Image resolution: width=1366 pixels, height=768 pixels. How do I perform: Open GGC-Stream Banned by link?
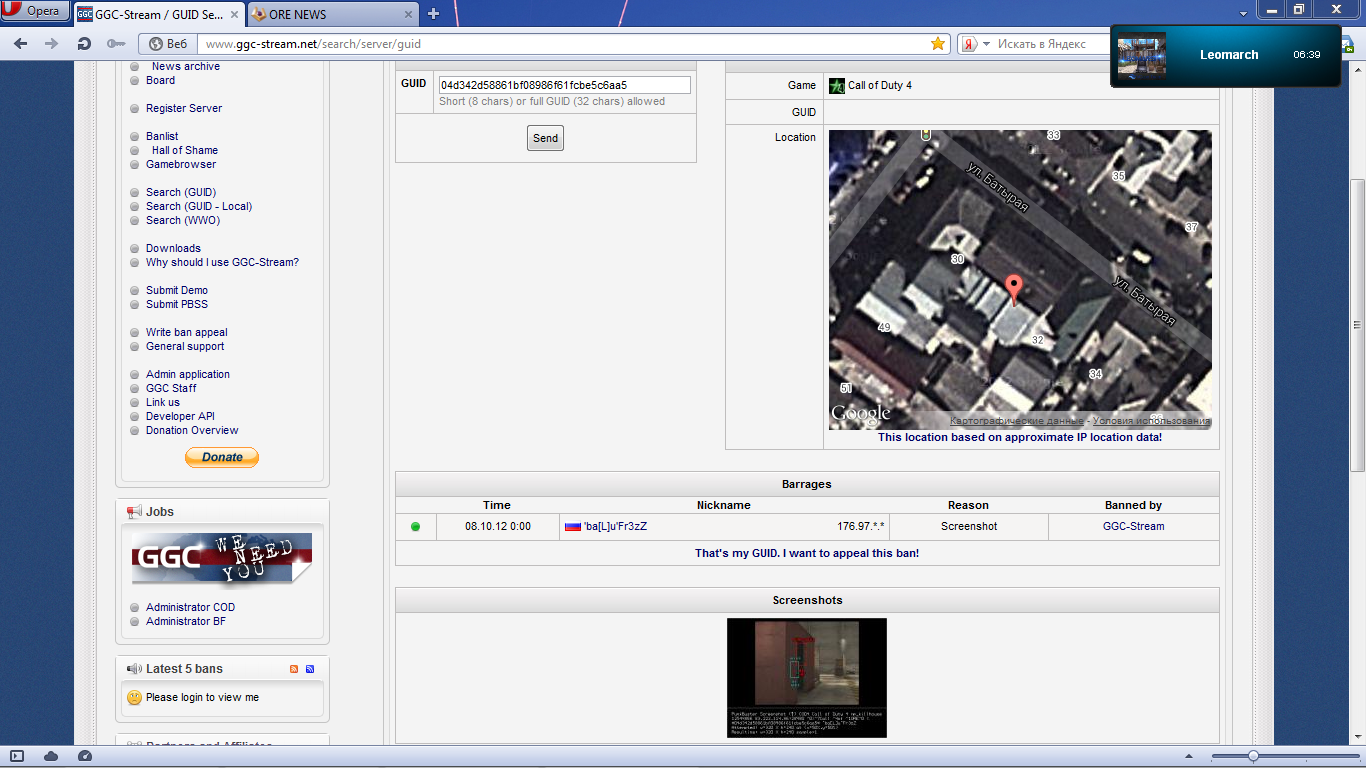(x=1133, y=526)
